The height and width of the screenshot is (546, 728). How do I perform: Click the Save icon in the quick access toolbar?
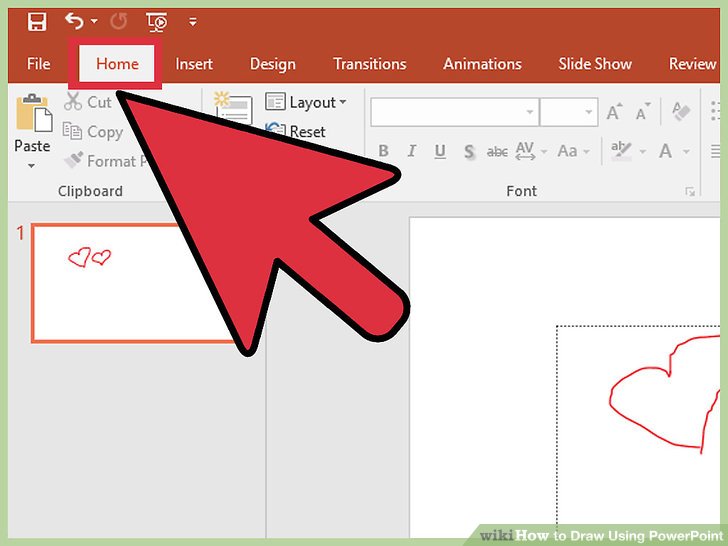36,21
